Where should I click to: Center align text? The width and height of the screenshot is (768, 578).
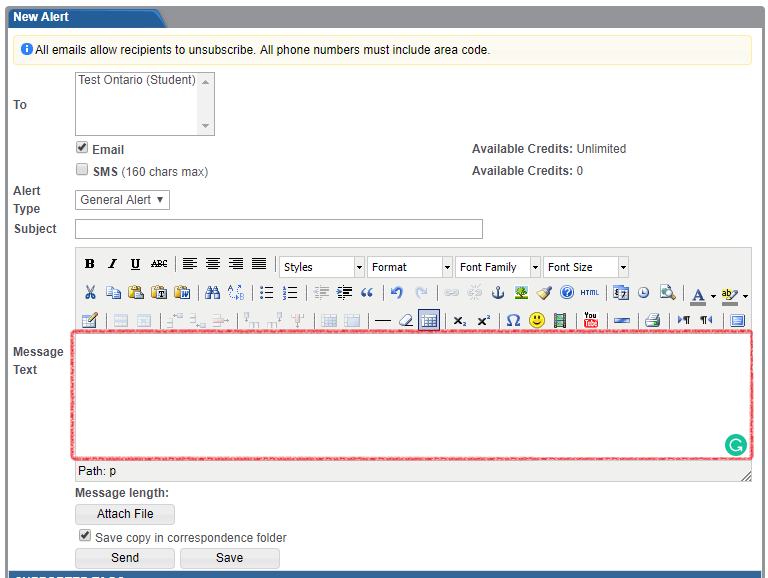(213, 264)
